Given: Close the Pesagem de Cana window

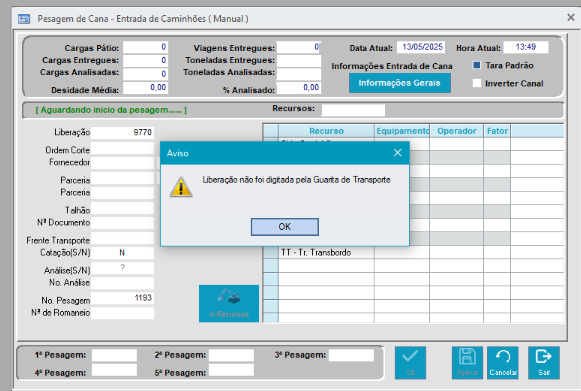Looking at the screenshot, I should [571, 17].
